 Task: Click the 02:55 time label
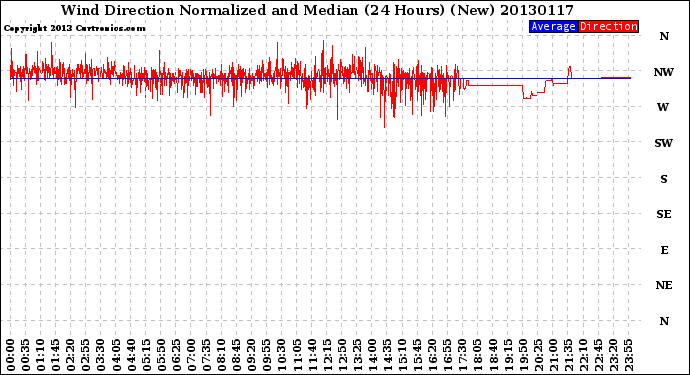[86, 355]
